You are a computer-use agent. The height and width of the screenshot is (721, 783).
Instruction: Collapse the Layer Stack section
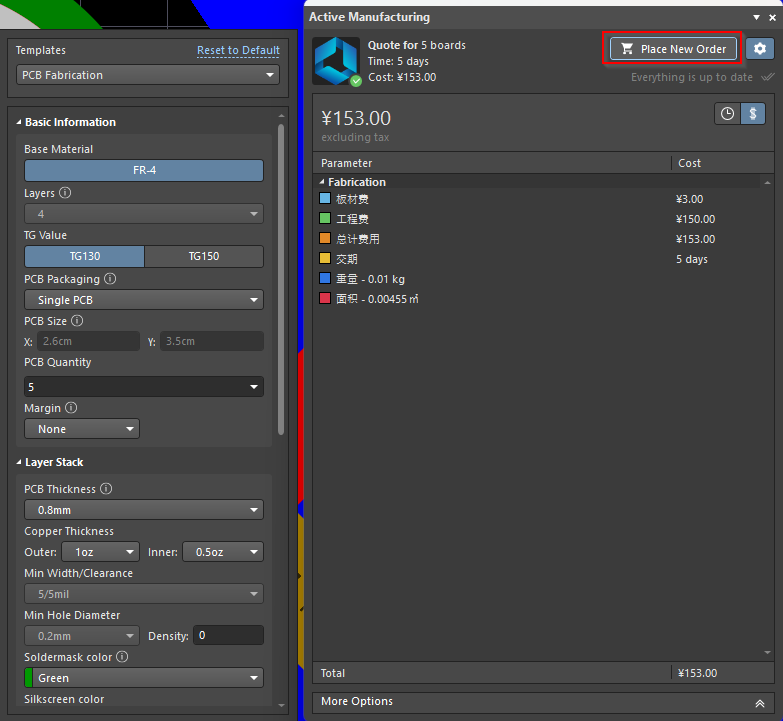click(x=19, y=462)
